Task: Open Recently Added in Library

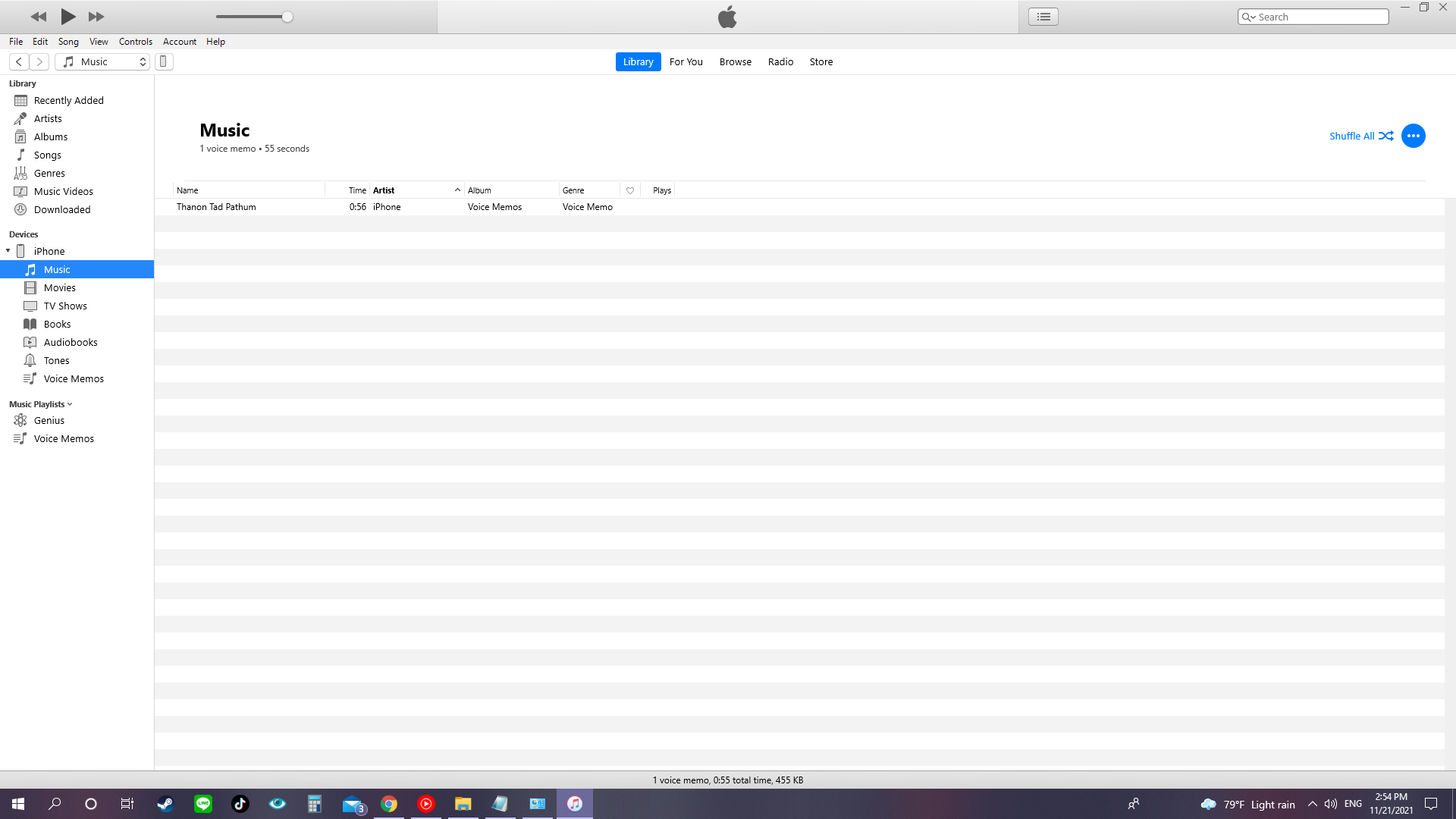Action: pyautogui.click(x=68, y=100)
